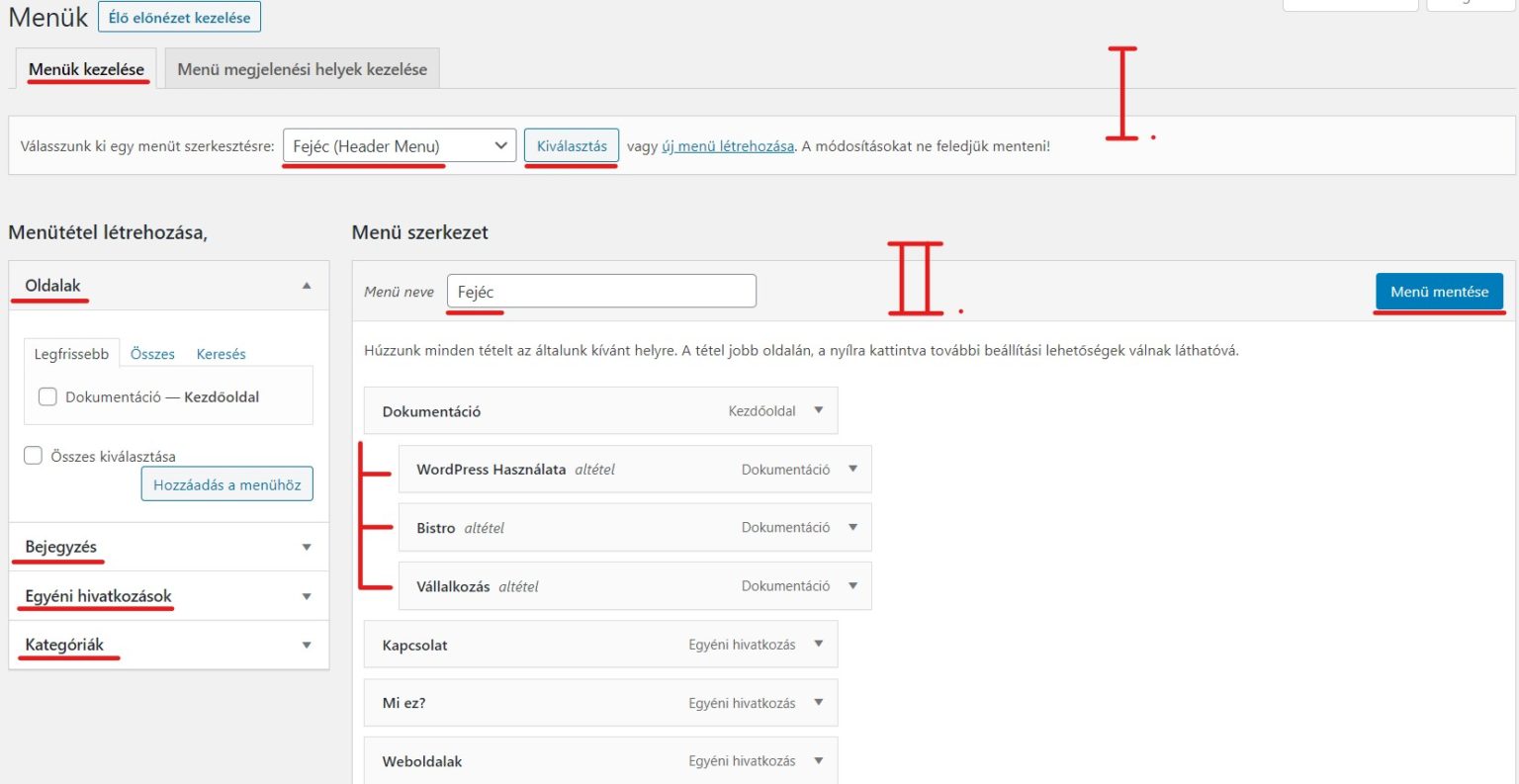The image size is (1519, 784).
Task: Click the Menü mentése button
Action: pyautogui.click(x=1439, y=292)
